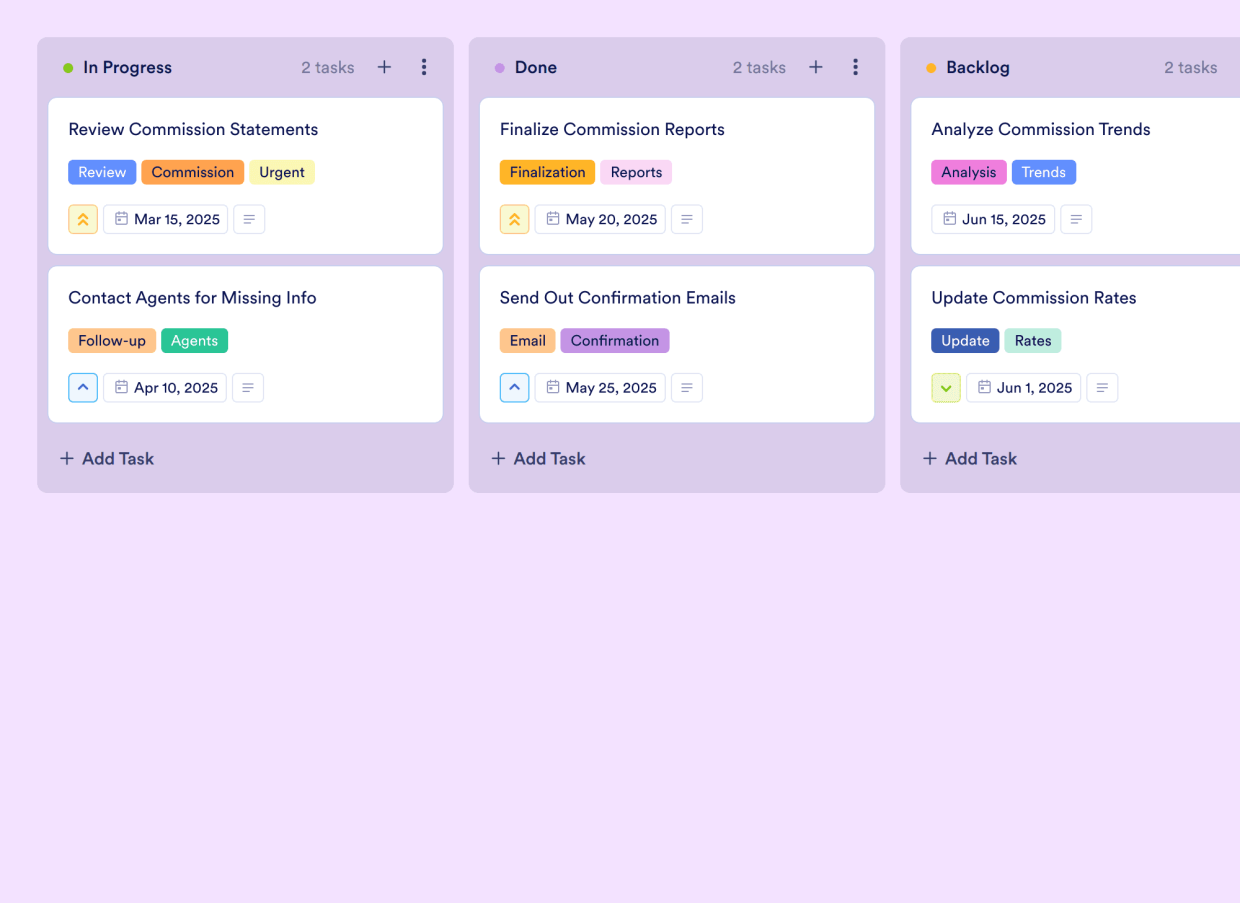Viewport: 1240px width, 903px height.
Task: Click the high-priority double chevron on Review Commission Statements
Action: [x=83, y=219]
